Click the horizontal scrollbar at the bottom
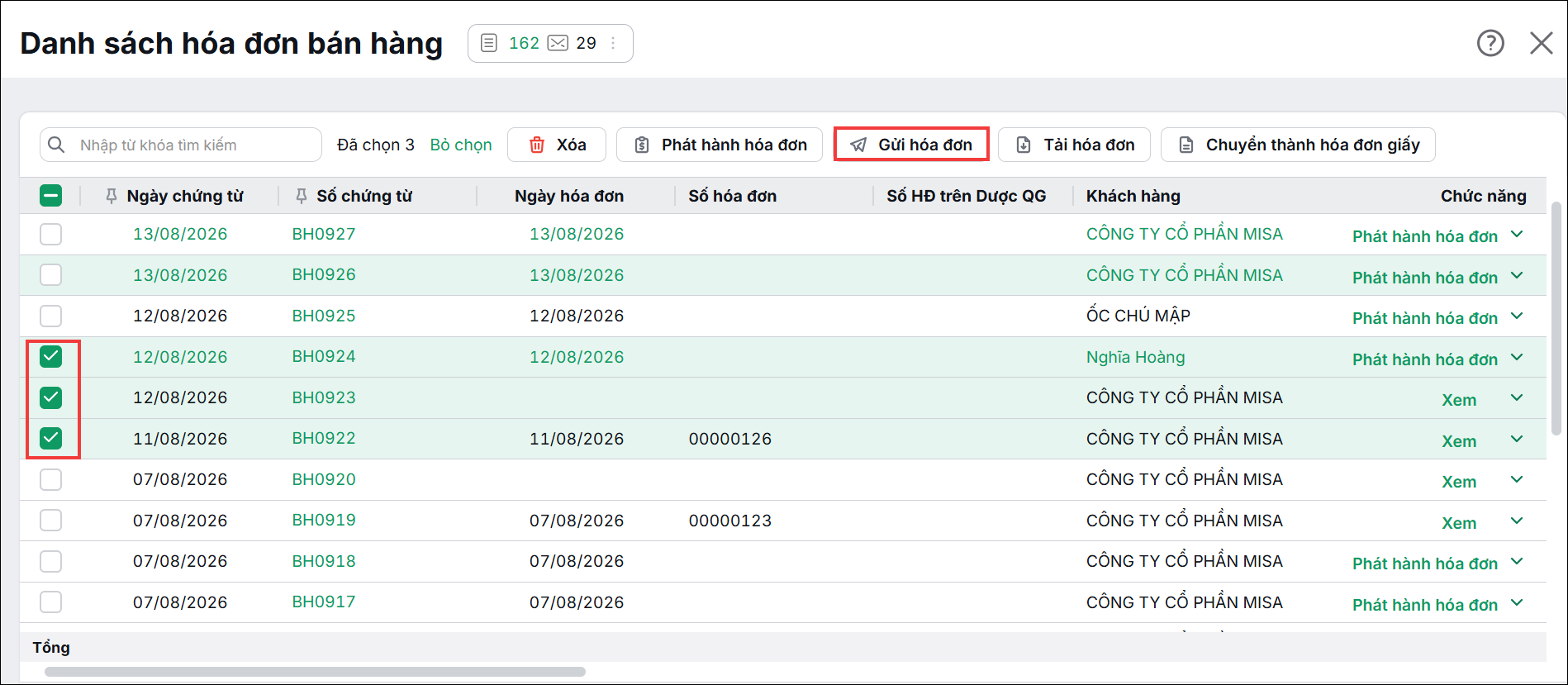Viewport: 1568px width, 685px height. (x=315, y=672)
